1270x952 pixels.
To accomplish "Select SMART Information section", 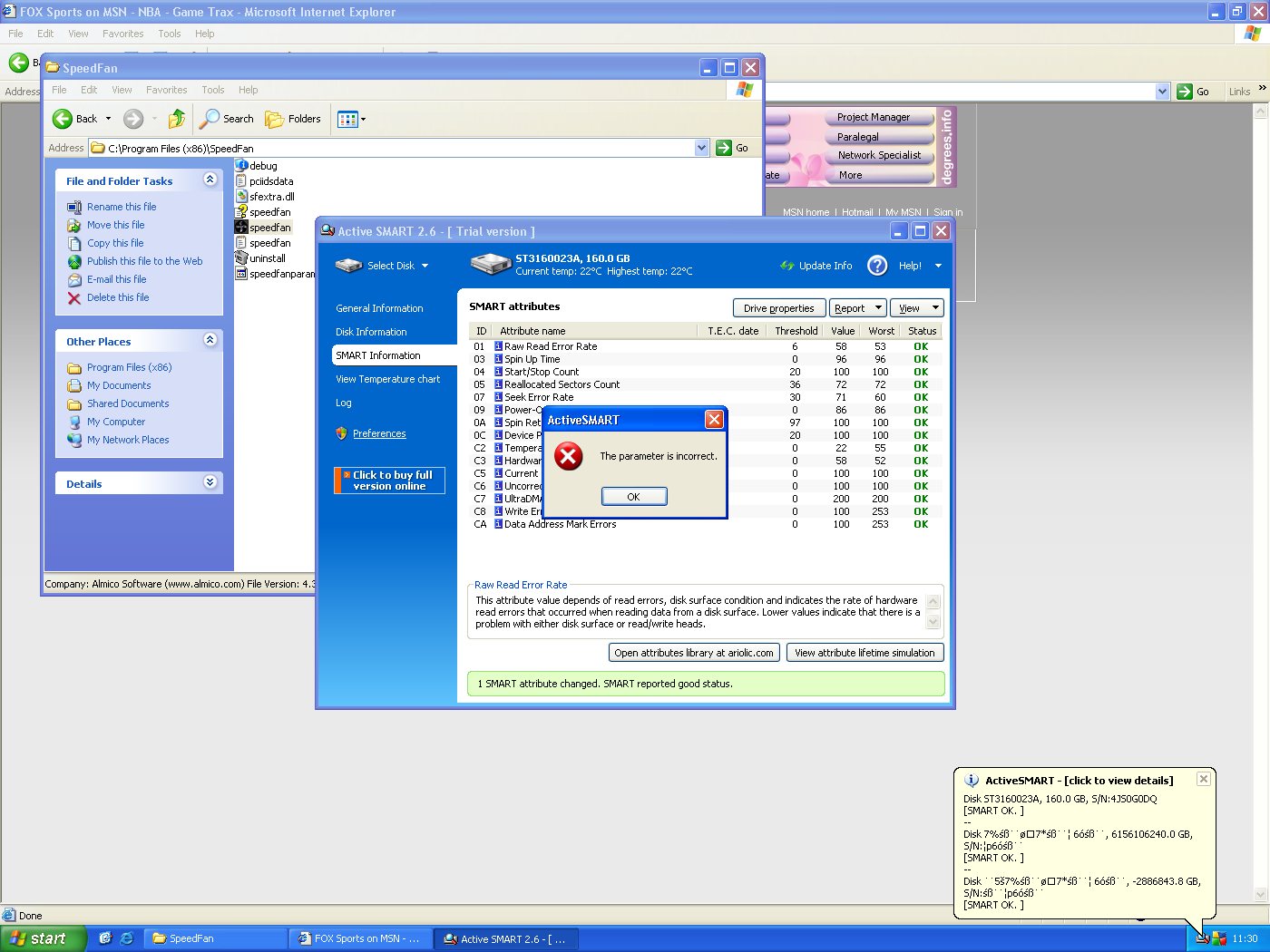I will click(394, 355).
